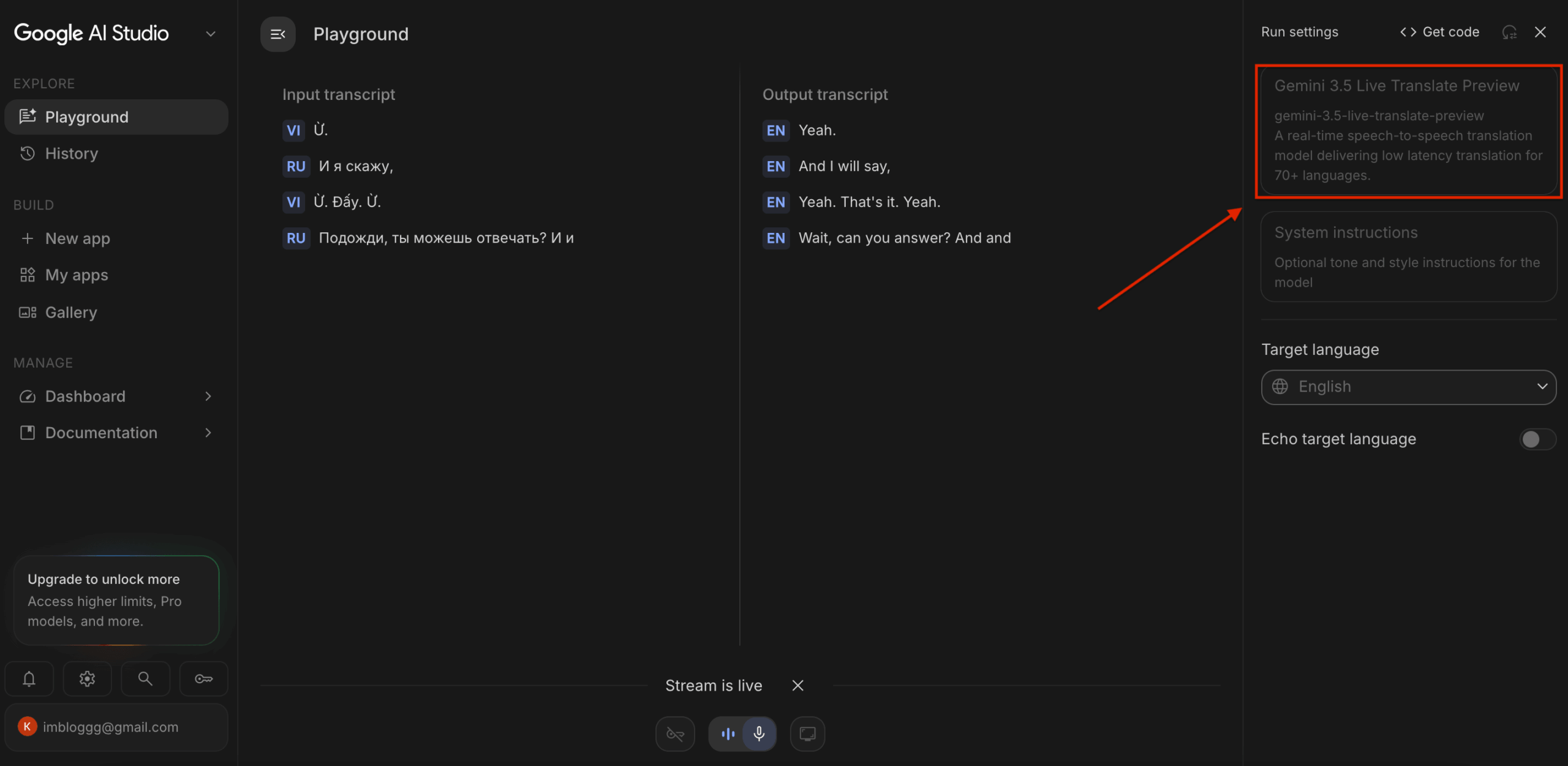Viewport: 1568px width, 766px height.
Task: Click the code brackets icon in Get code
Action: pos(1408,32)
